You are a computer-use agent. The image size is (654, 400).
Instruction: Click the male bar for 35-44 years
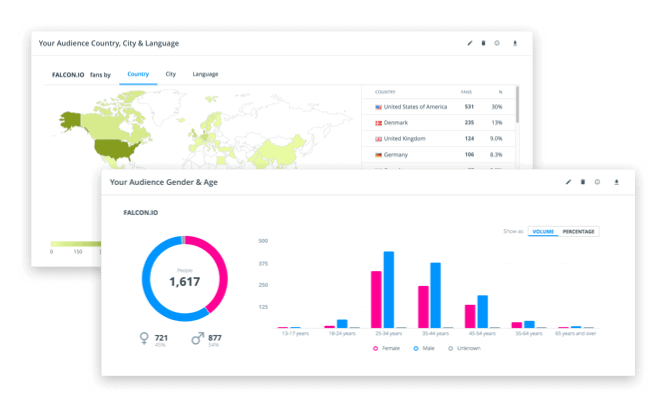(435, 295)
